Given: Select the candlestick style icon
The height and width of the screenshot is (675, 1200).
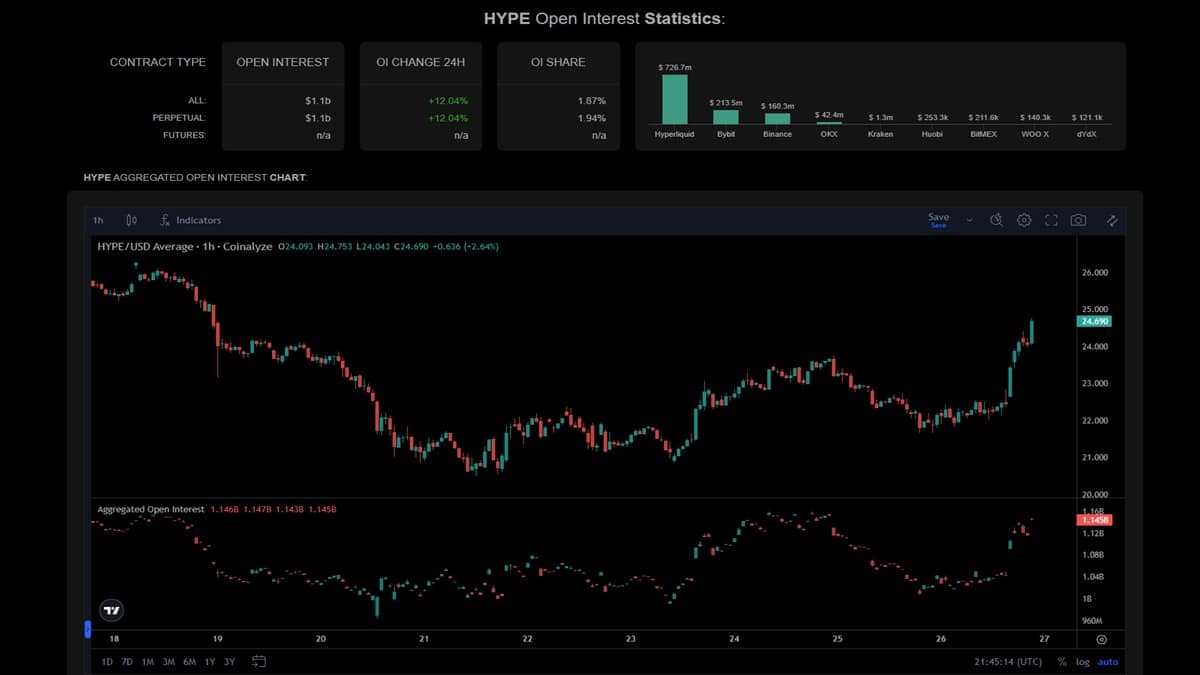Looking at the screenshot, I should coord(131,219).
